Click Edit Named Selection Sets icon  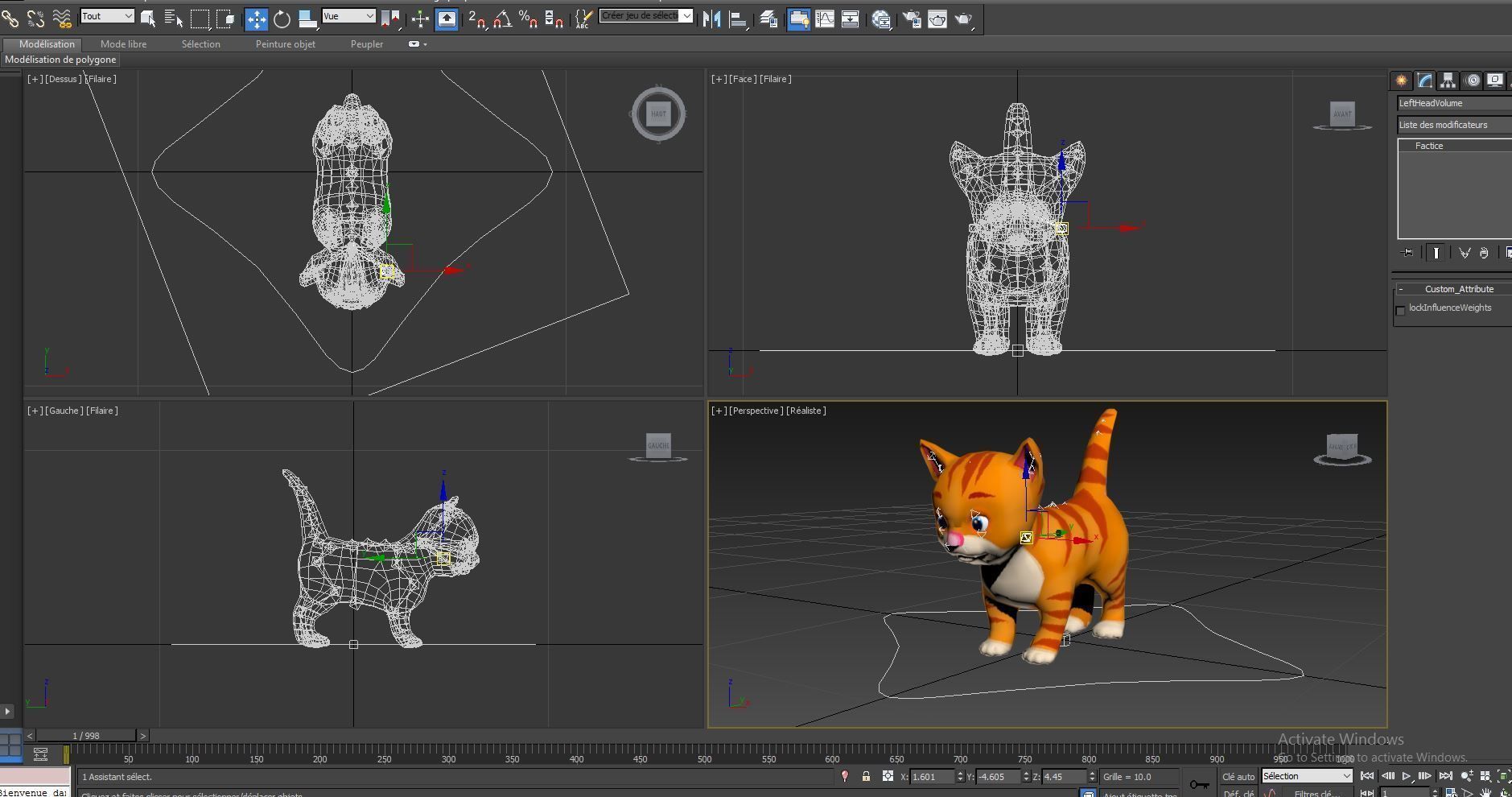point(584,19)
